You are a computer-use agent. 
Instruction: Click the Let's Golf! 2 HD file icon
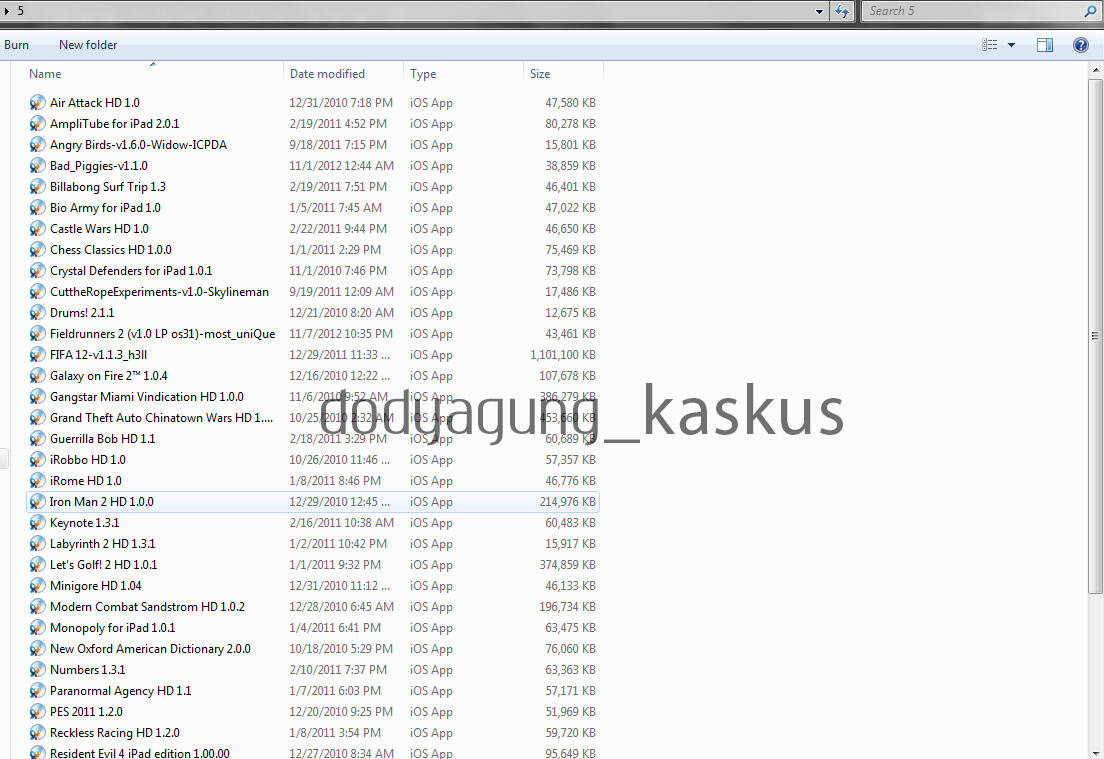(37, 565)
